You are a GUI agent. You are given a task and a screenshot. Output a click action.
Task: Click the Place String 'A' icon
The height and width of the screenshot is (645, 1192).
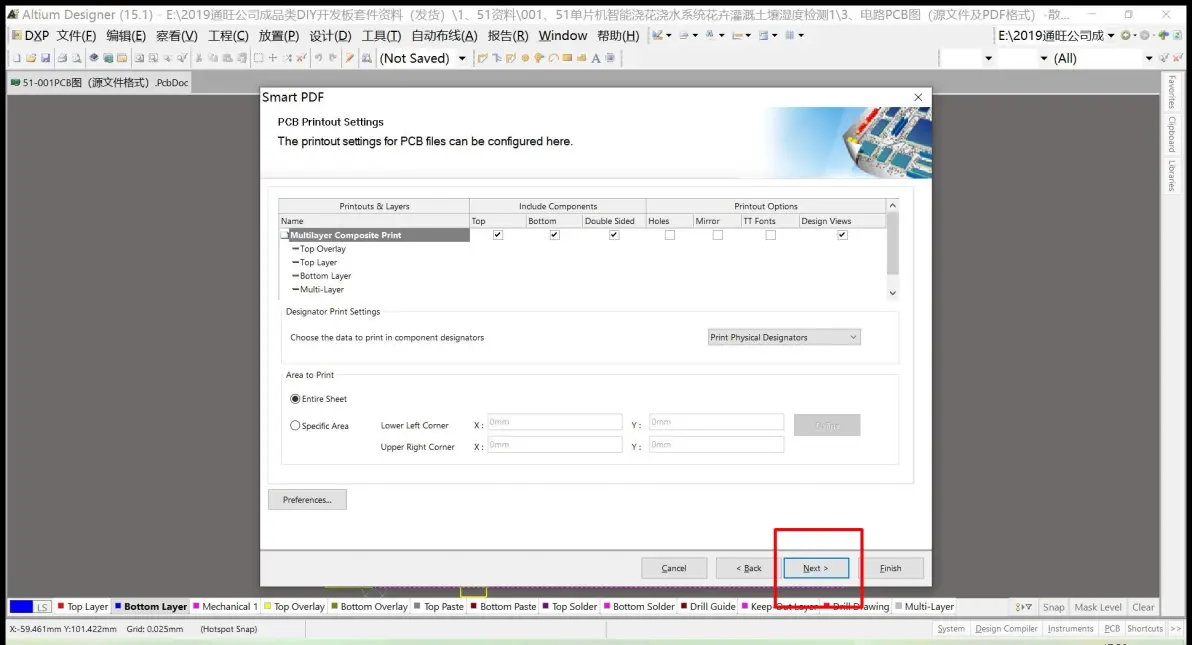click(x=596, y=58)
